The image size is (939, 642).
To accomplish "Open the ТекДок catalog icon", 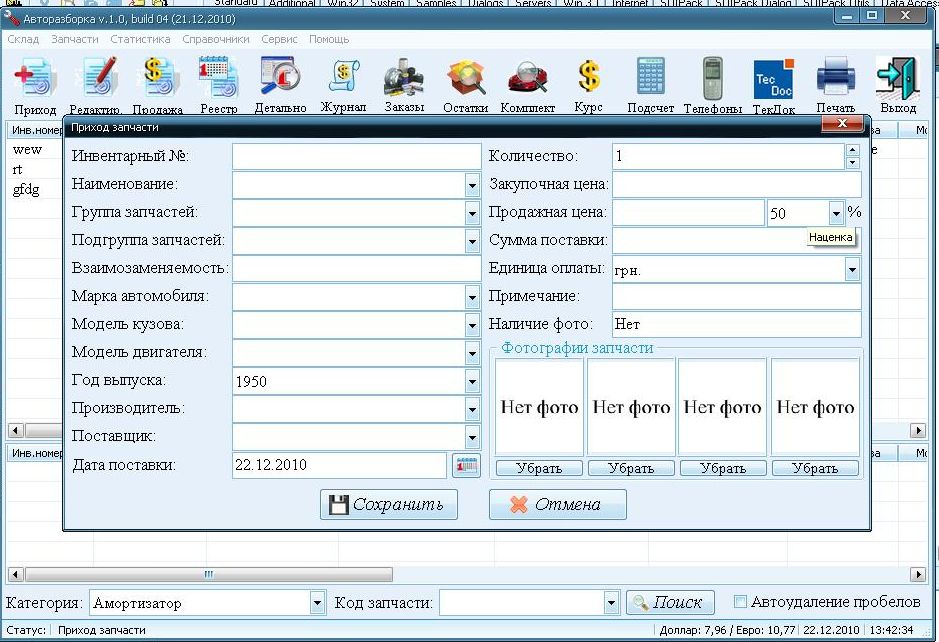I will (773, 80).
